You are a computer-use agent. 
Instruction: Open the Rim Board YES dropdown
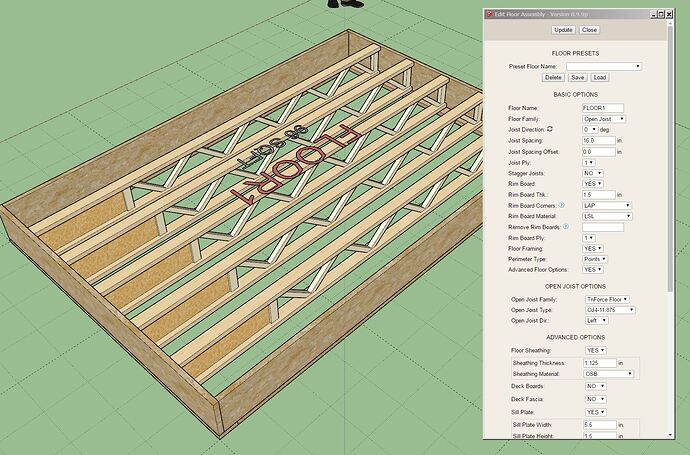(x=593, y=184)
